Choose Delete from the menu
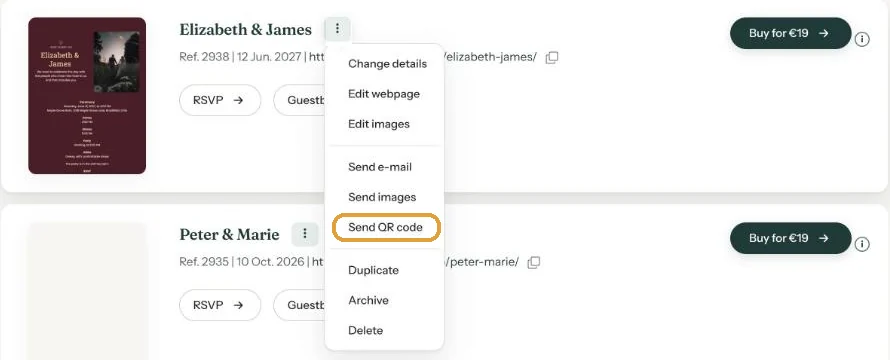This screenshot has height=360, width=890. (366, 330)
